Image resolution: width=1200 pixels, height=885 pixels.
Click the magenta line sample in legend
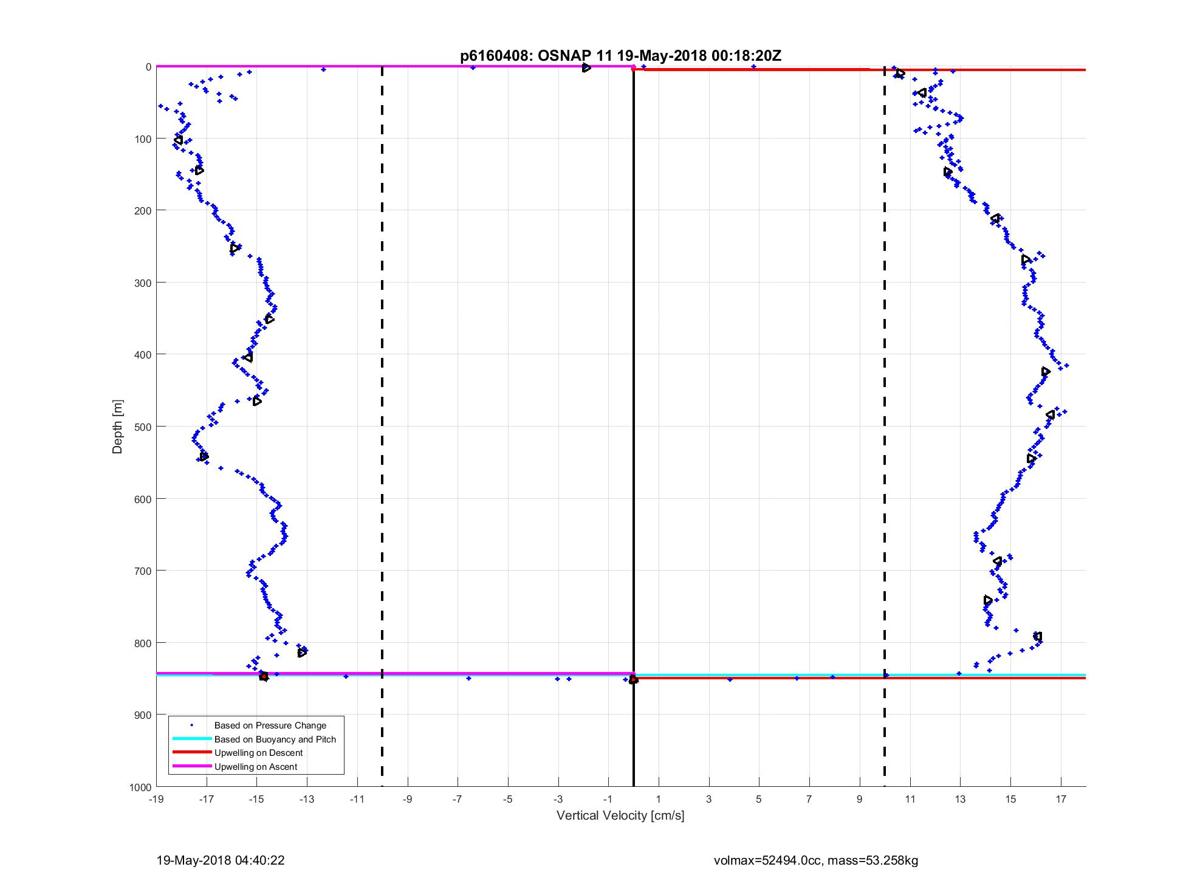[191, 766]
